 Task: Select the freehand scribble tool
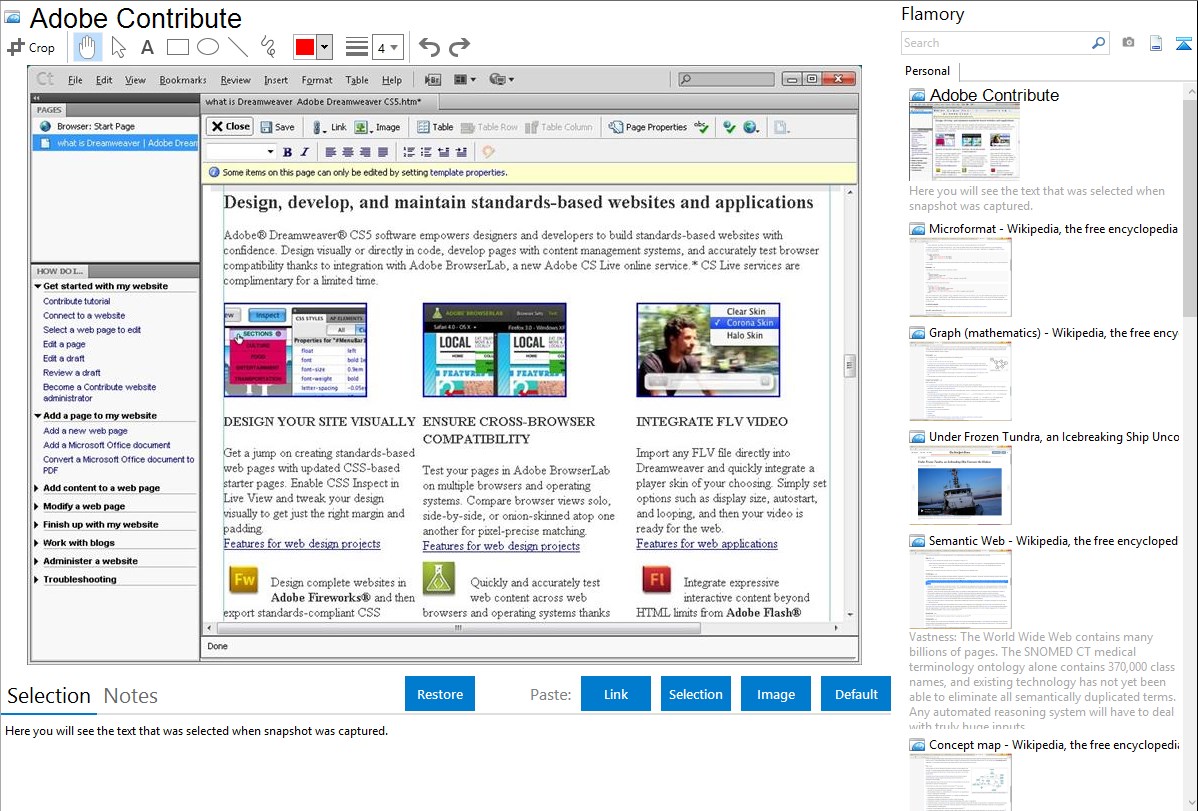coord(268,47)
